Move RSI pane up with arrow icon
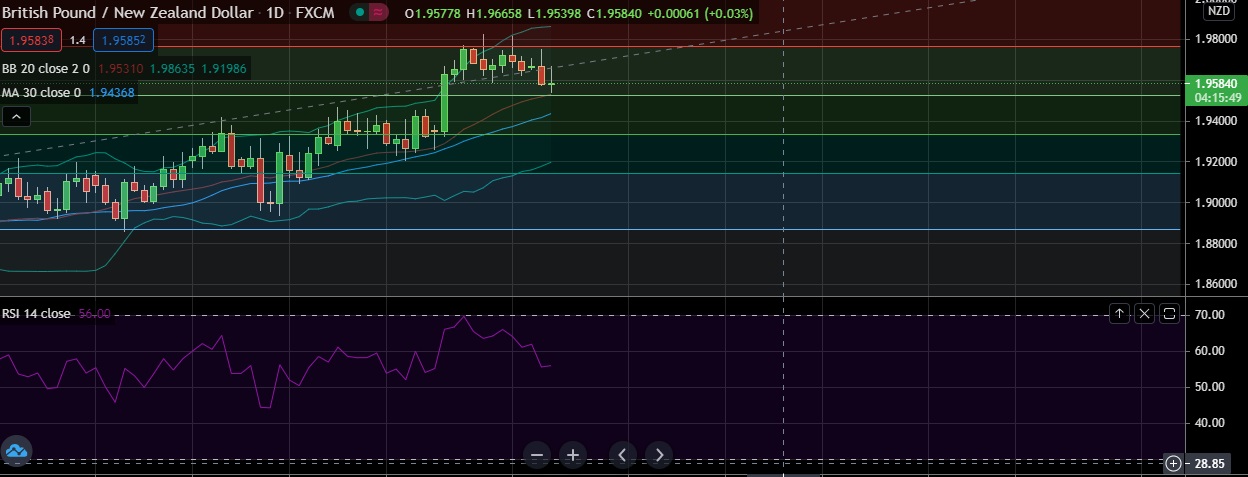1248x477 pixels. coord(1119,314)
